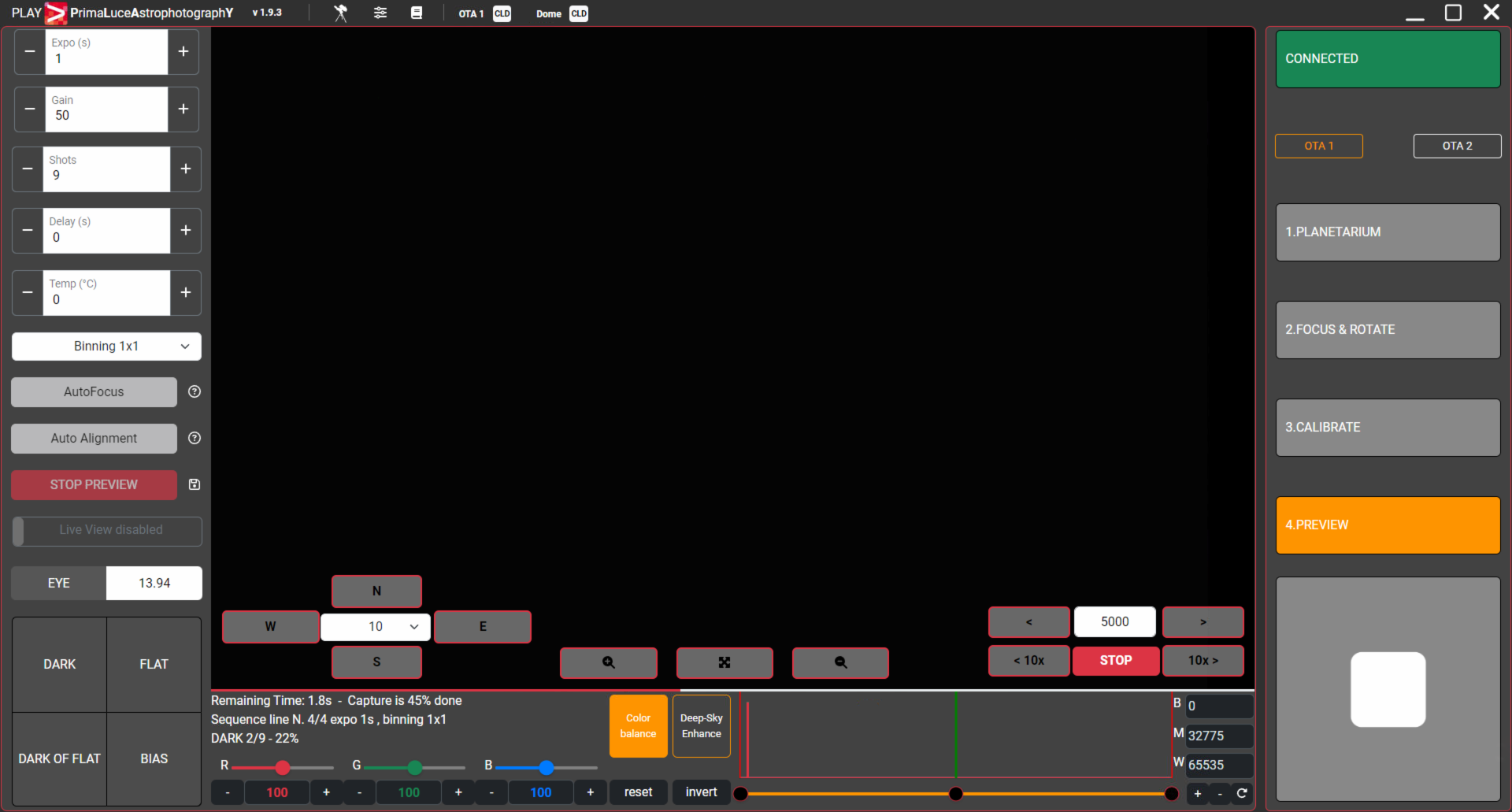Zoom in on the preview image
The height and width of the screenshot is (812, 1512).
click(609, 662)
